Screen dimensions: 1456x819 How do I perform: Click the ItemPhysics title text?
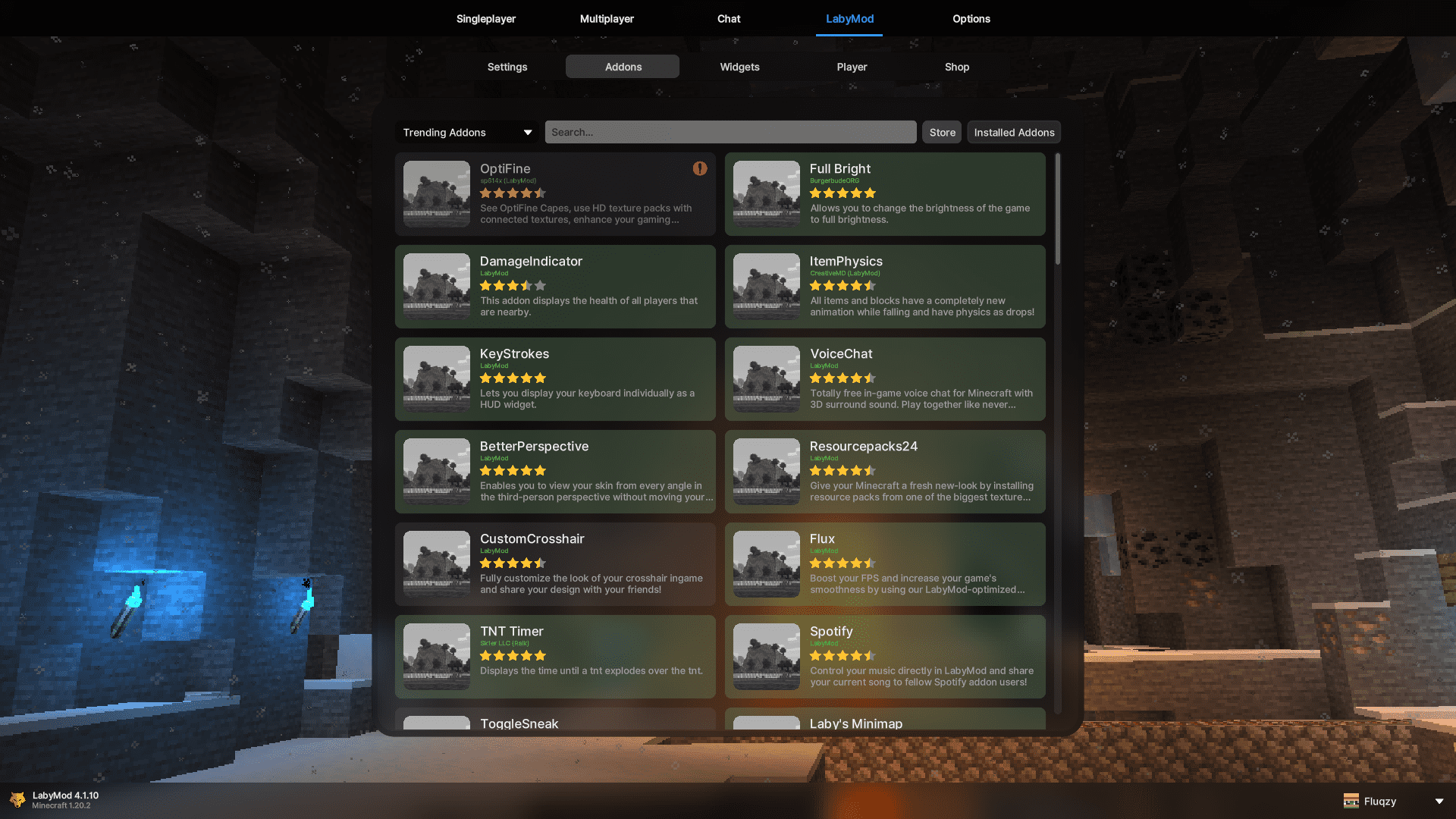coord(846,261)
